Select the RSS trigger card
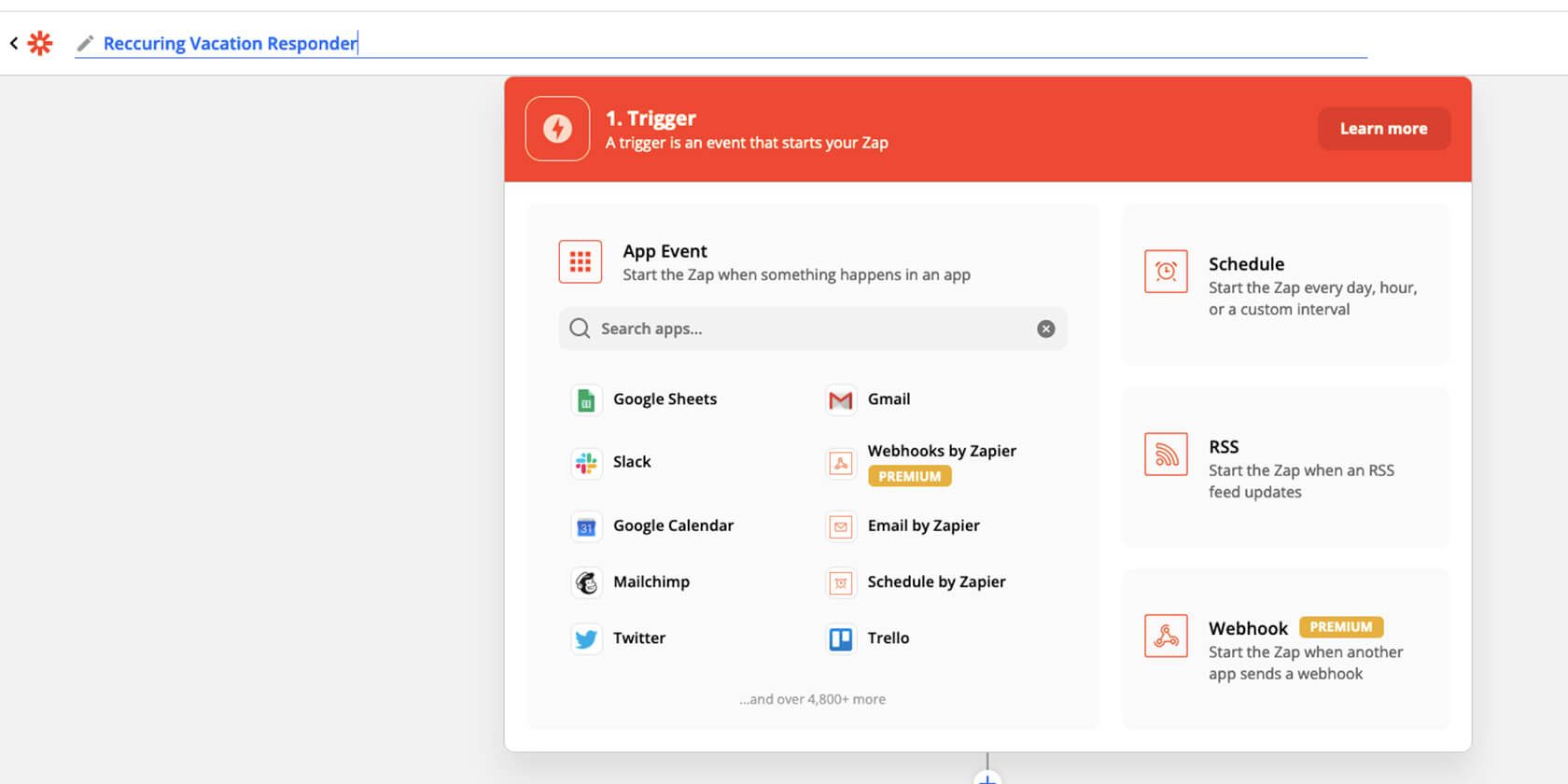Screen dimensions: 1568x784 (x=1285, y=468)
